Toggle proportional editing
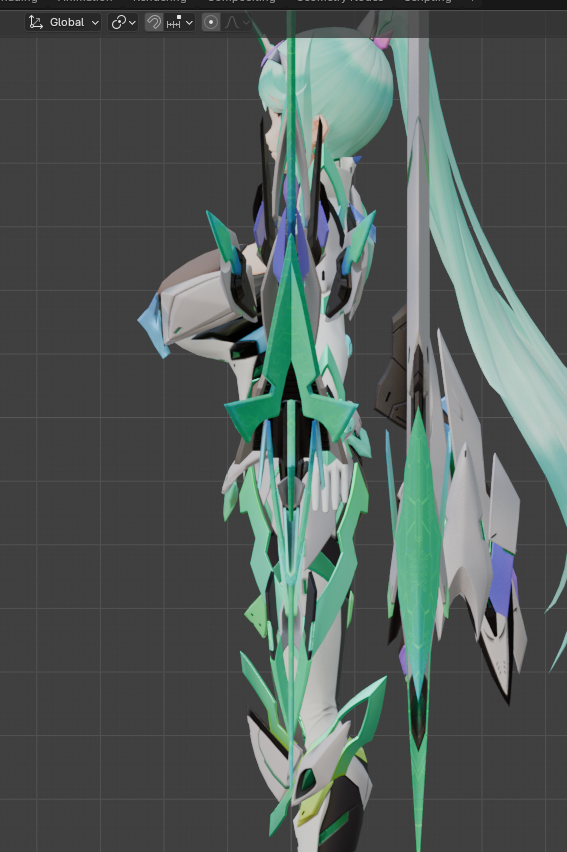 (211, 22)
